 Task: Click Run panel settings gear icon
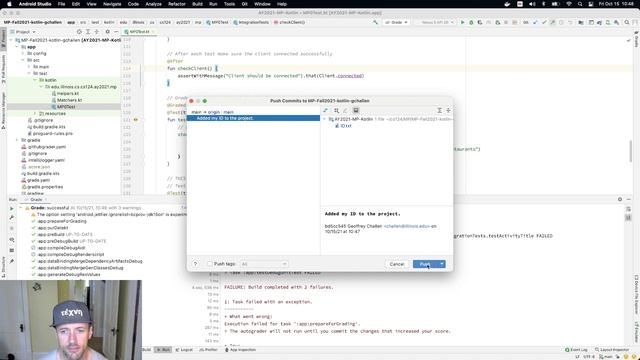click(620, 200)
